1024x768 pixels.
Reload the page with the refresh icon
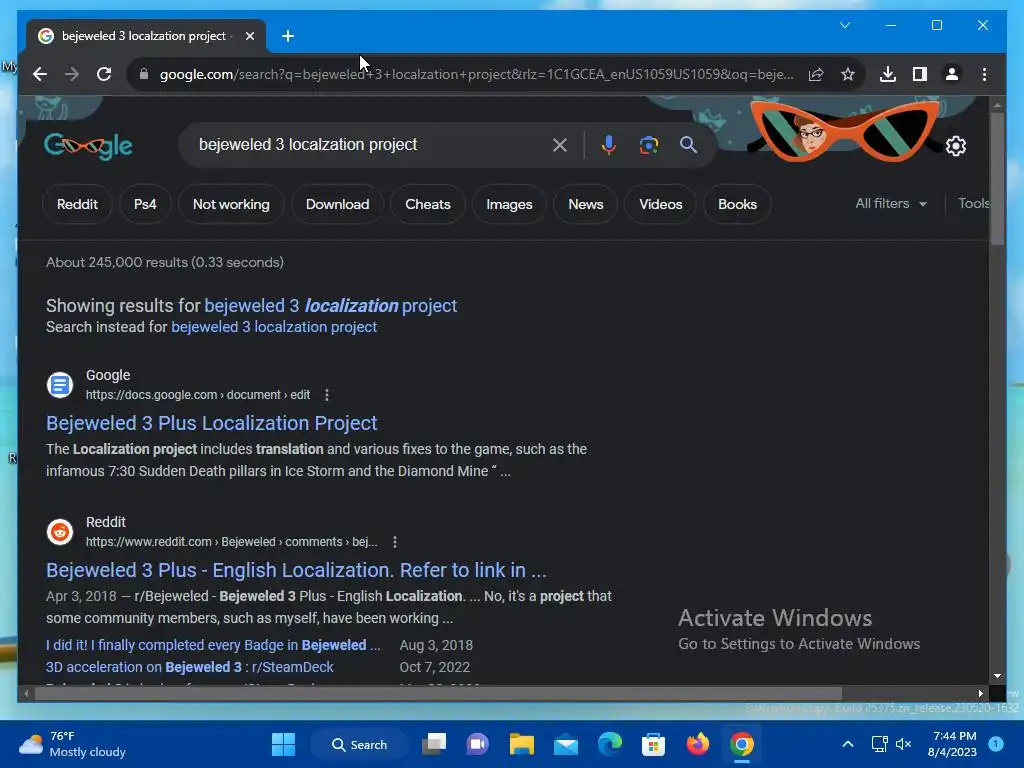[x=104, y=74]
